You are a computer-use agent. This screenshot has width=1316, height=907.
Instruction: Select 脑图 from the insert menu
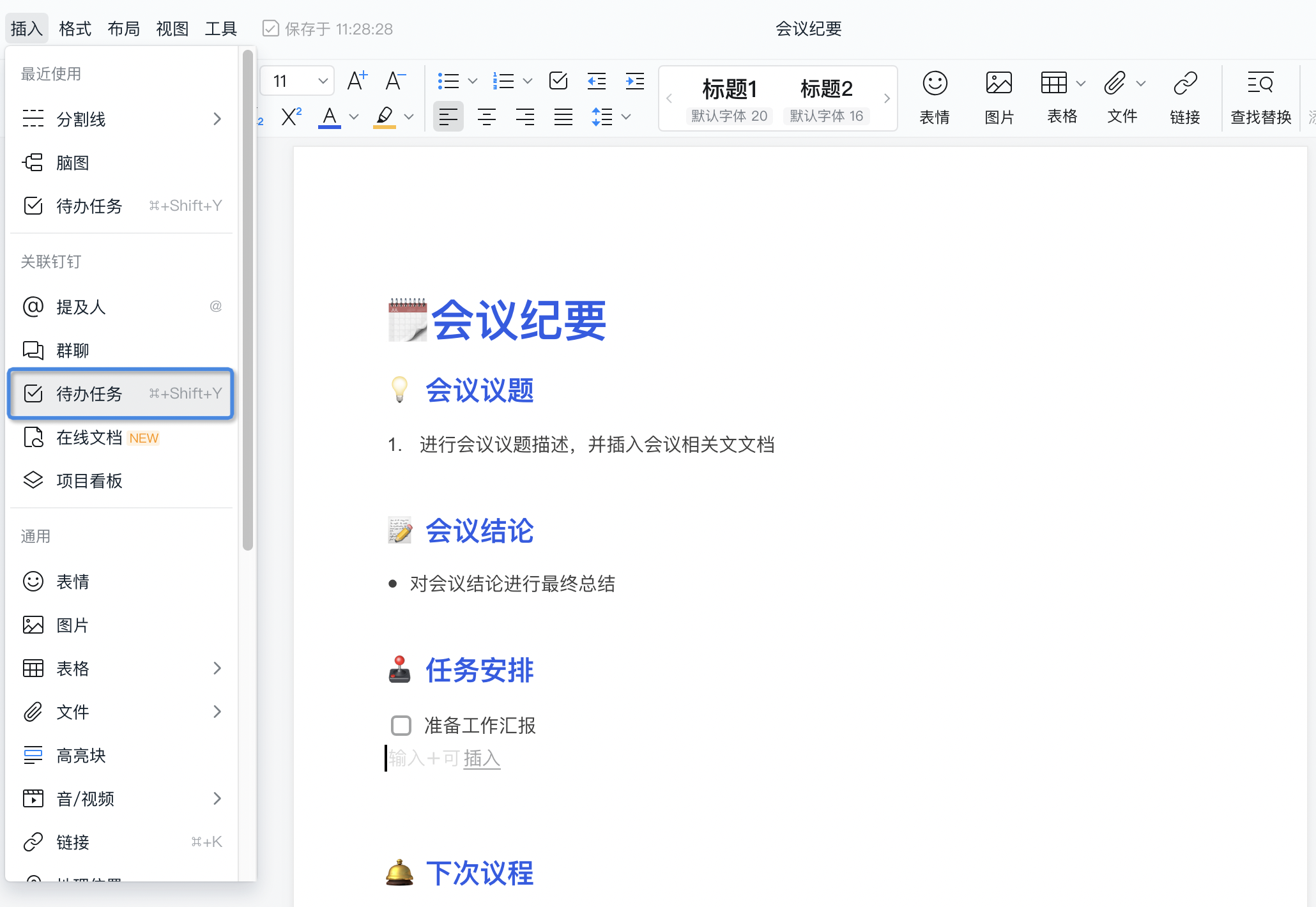coord(72,162)
